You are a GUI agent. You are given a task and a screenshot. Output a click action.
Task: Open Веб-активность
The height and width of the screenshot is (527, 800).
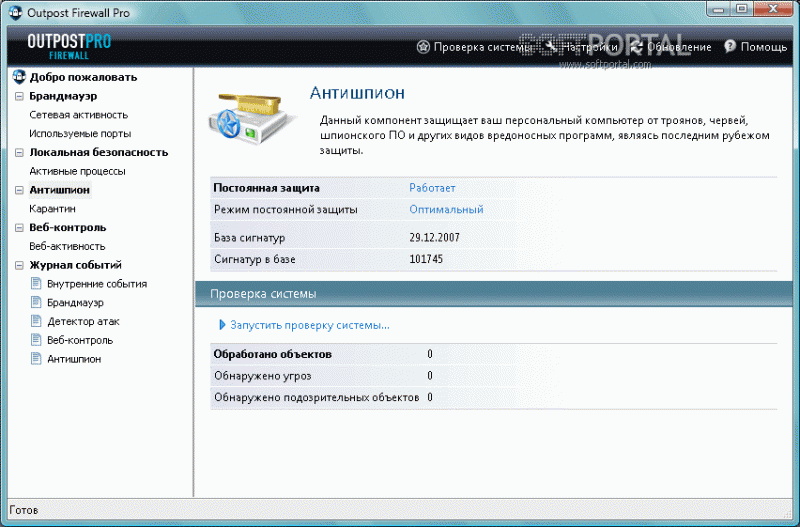pyautogui.click(x=67, y=246)
